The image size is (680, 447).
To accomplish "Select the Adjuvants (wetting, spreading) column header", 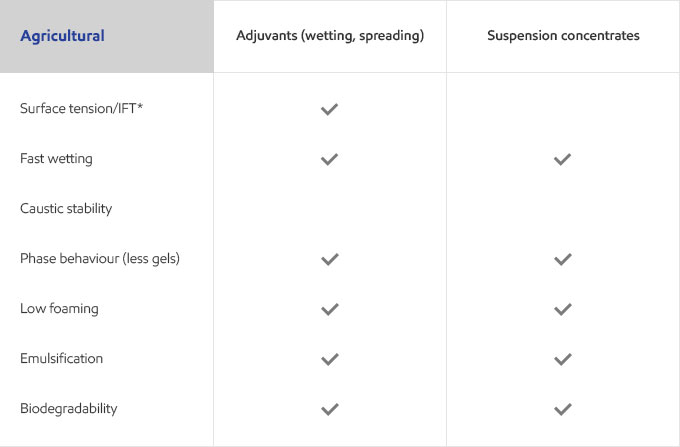I will [x=330, y=36].
